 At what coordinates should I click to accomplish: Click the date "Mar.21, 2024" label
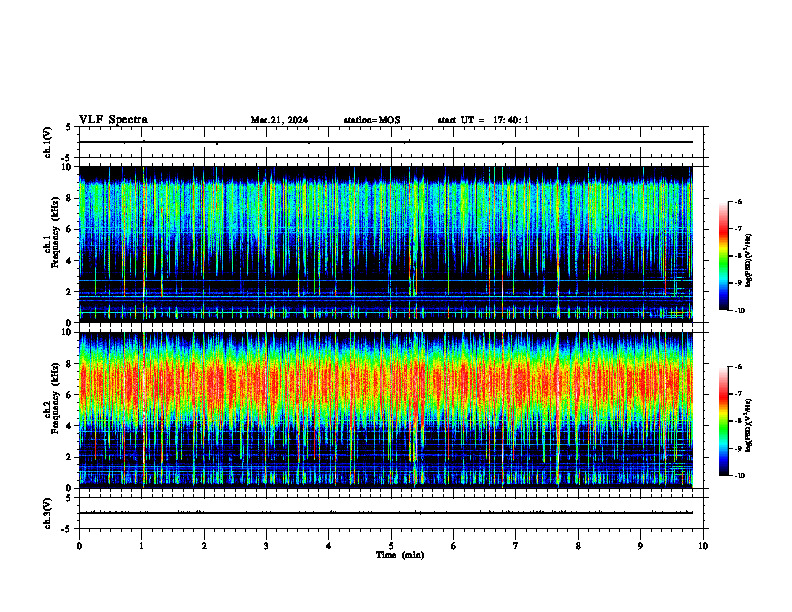tap(279, 120)
